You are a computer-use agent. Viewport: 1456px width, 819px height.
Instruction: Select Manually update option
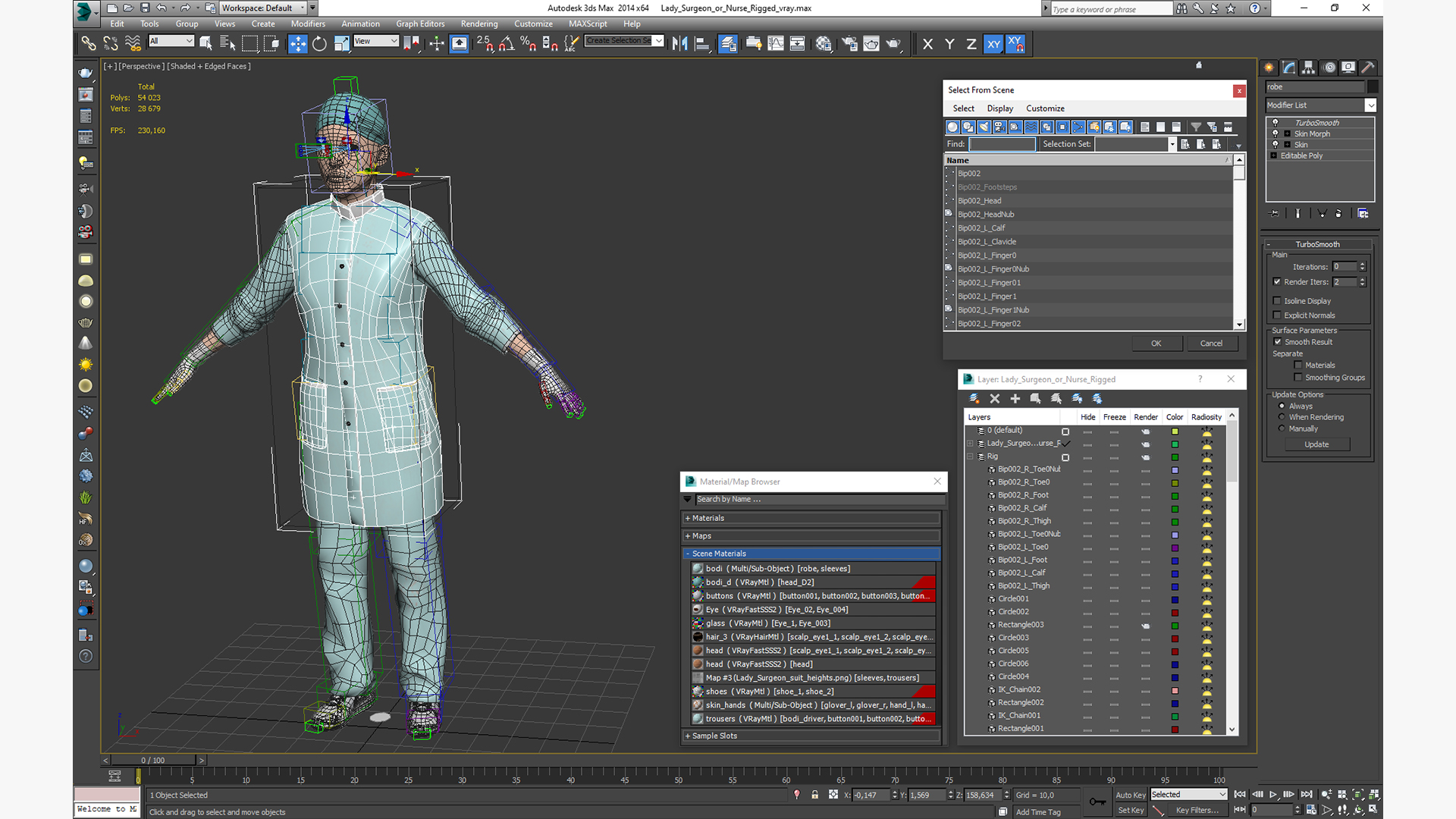point(1282,428)
